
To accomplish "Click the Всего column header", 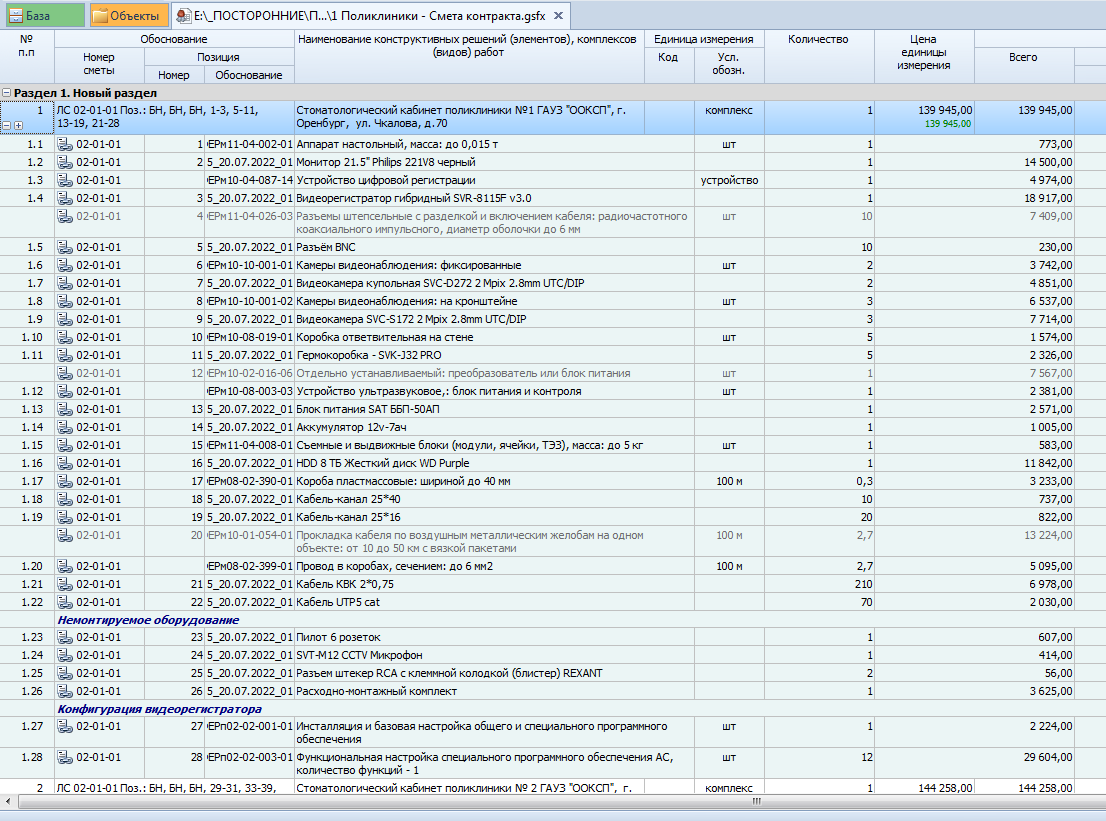I will 1023,57.
